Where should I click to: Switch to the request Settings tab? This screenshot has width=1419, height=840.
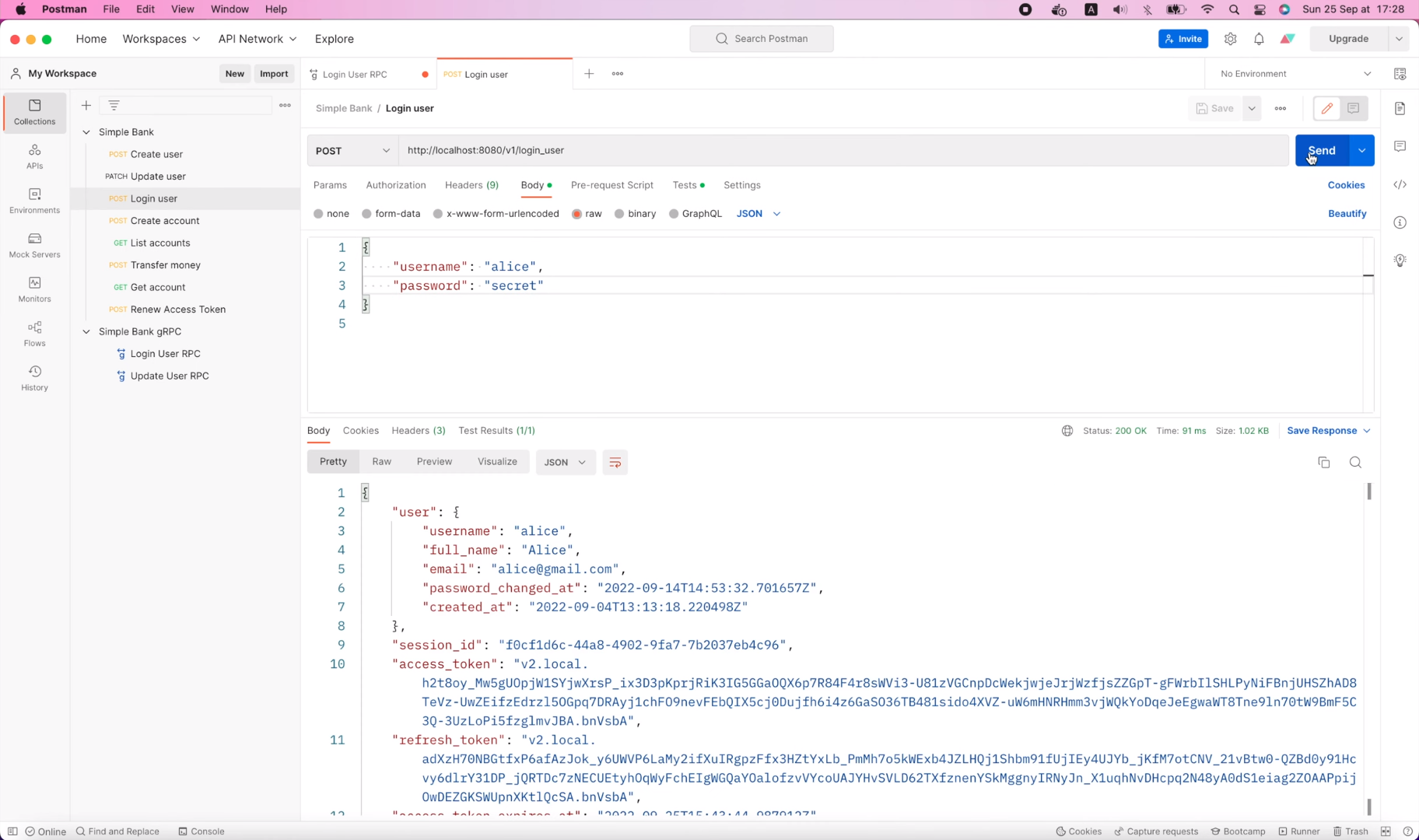point(742,185)
